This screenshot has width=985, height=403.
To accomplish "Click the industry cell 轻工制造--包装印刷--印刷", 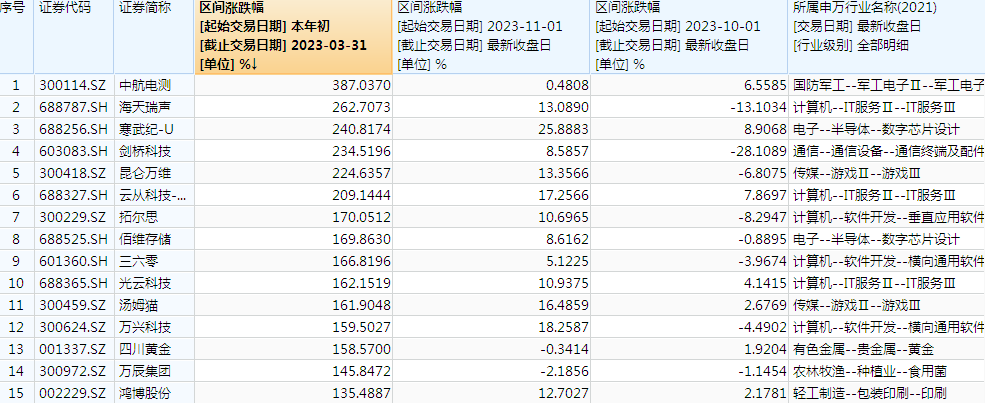I will pyautogui.click(x=869, y=394).
